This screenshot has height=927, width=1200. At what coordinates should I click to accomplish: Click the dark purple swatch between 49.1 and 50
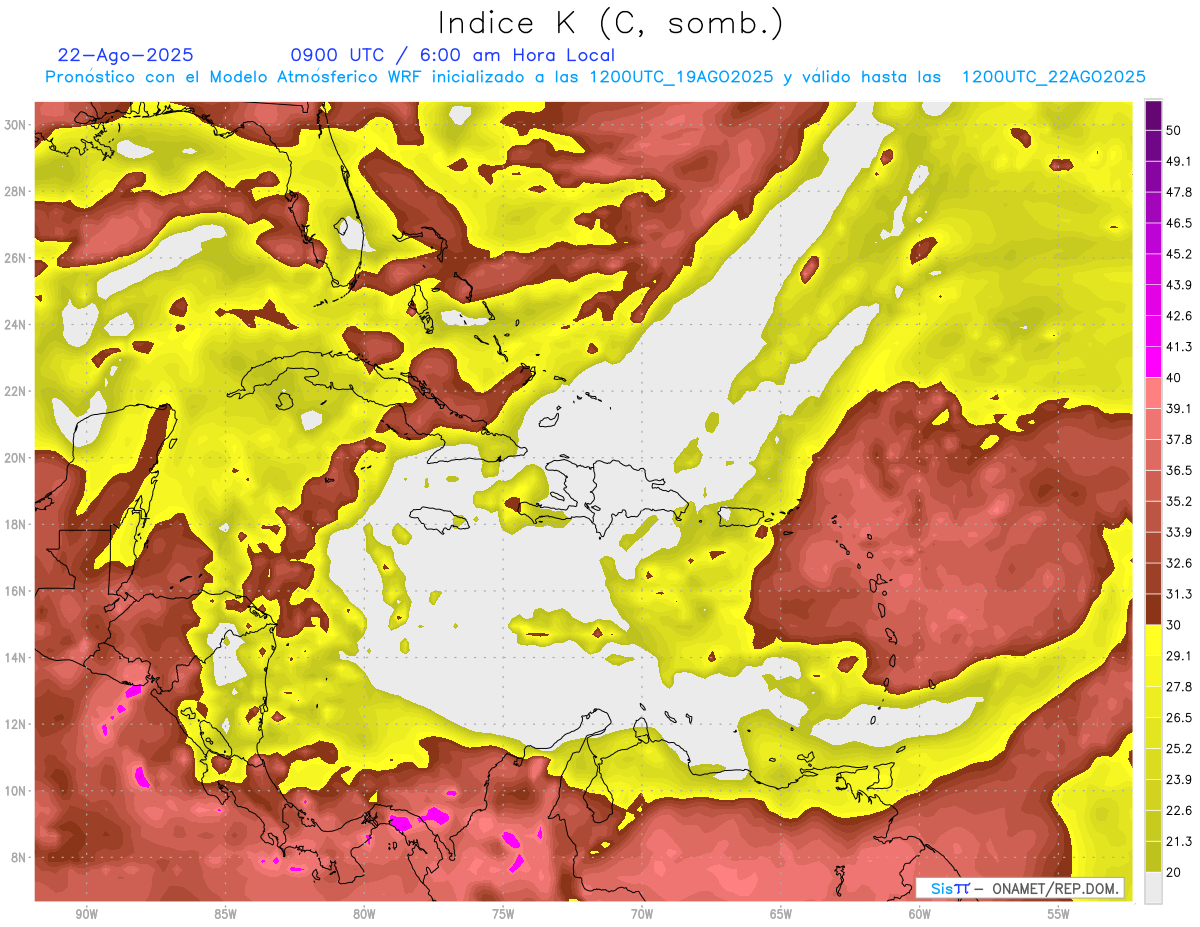(x=1153, y=146)
